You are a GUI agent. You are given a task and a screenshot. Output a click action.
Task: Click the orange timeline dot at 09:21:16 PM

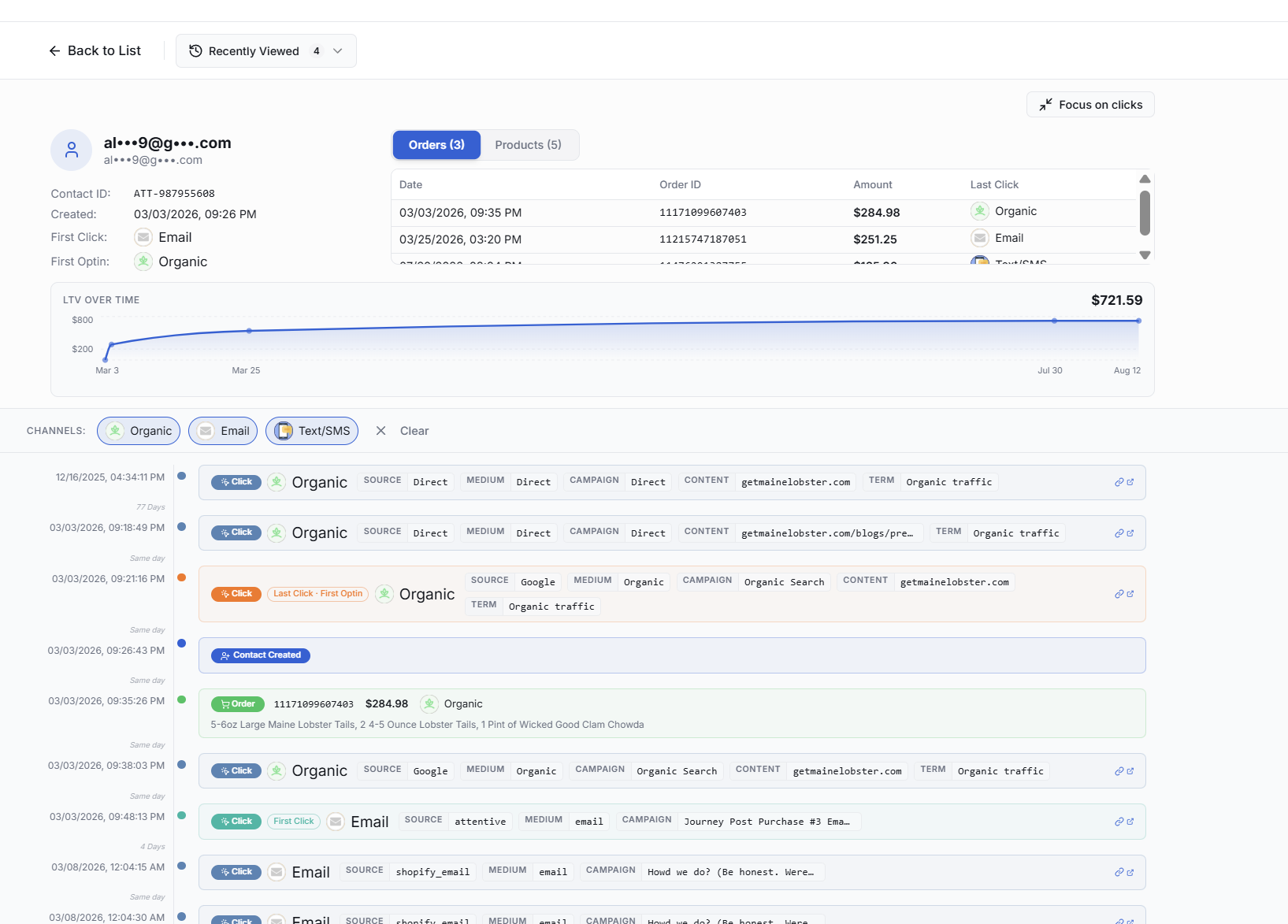(x=182, y=577)
